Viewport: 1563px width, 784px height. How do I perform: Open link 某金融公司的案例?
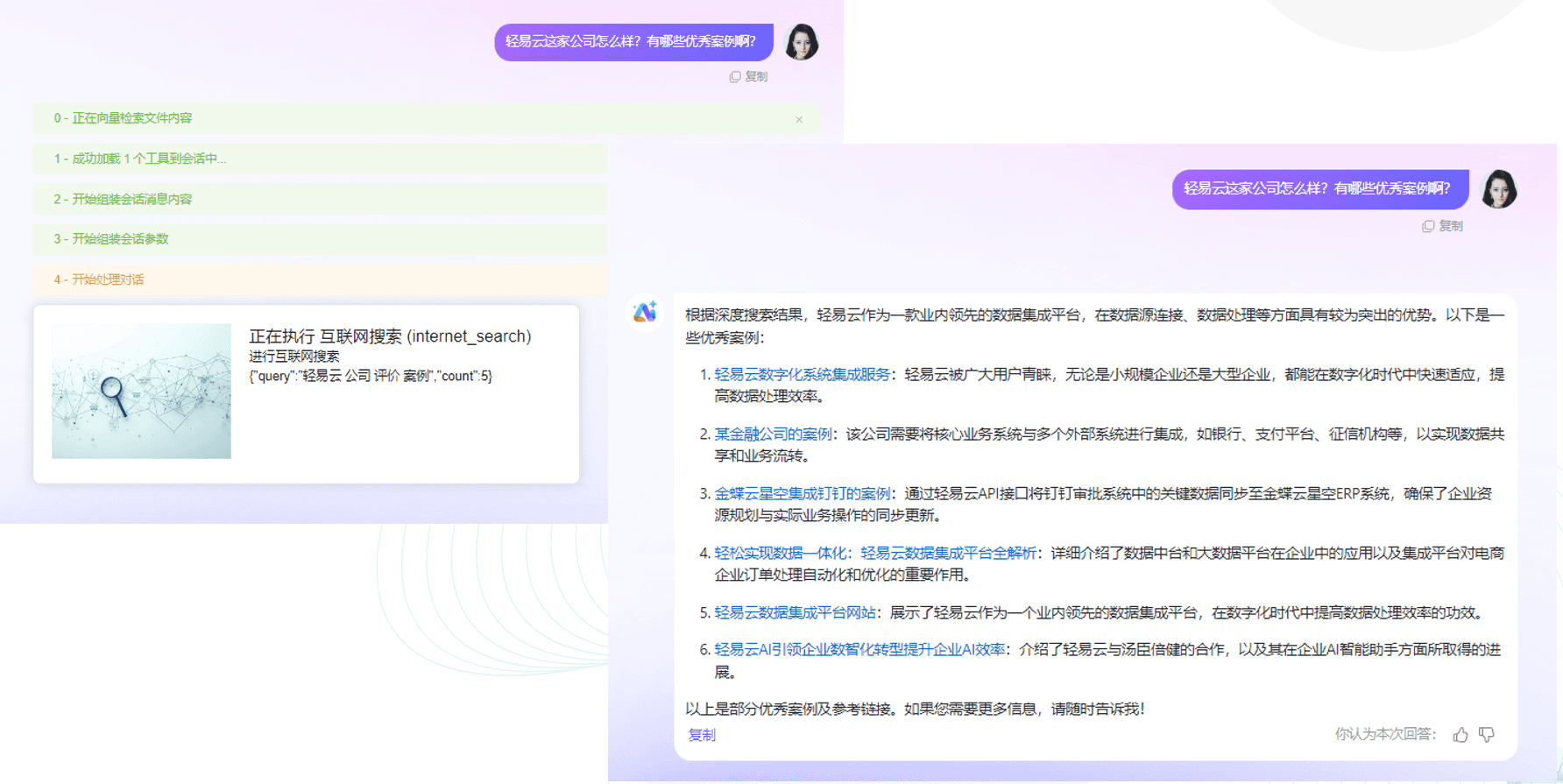point(773,434)
